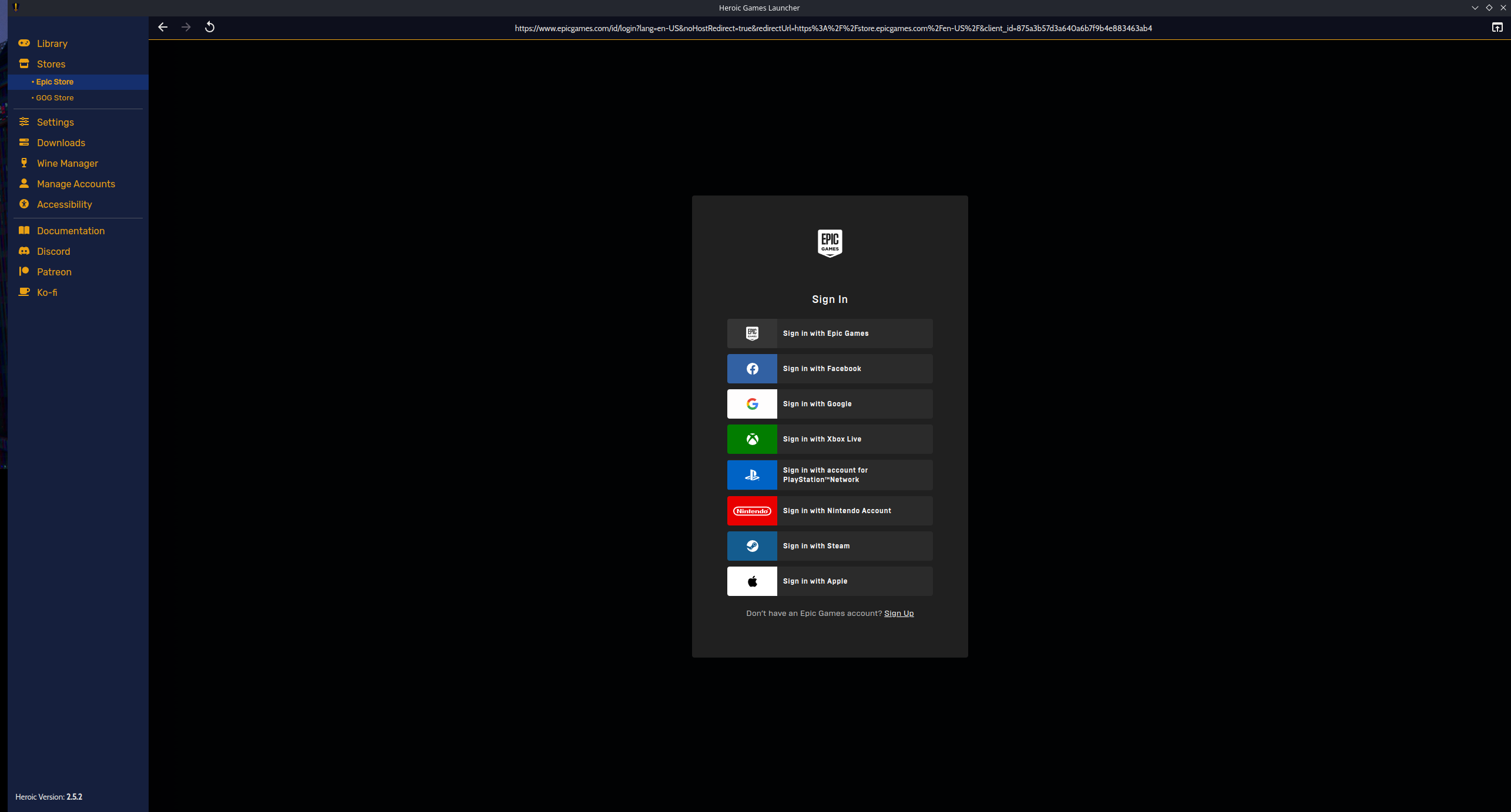This screenshot has height=812, width=1511.
Task: Click the Downloads icon in sidebar
Action: click(23, 142)
